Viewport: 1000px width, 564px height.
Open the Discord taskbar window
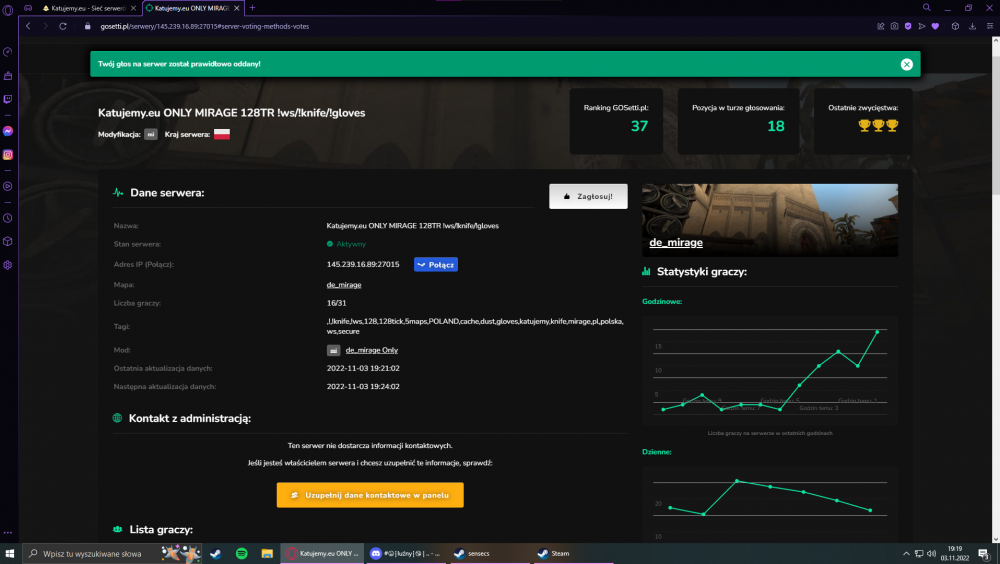[406, 554]
